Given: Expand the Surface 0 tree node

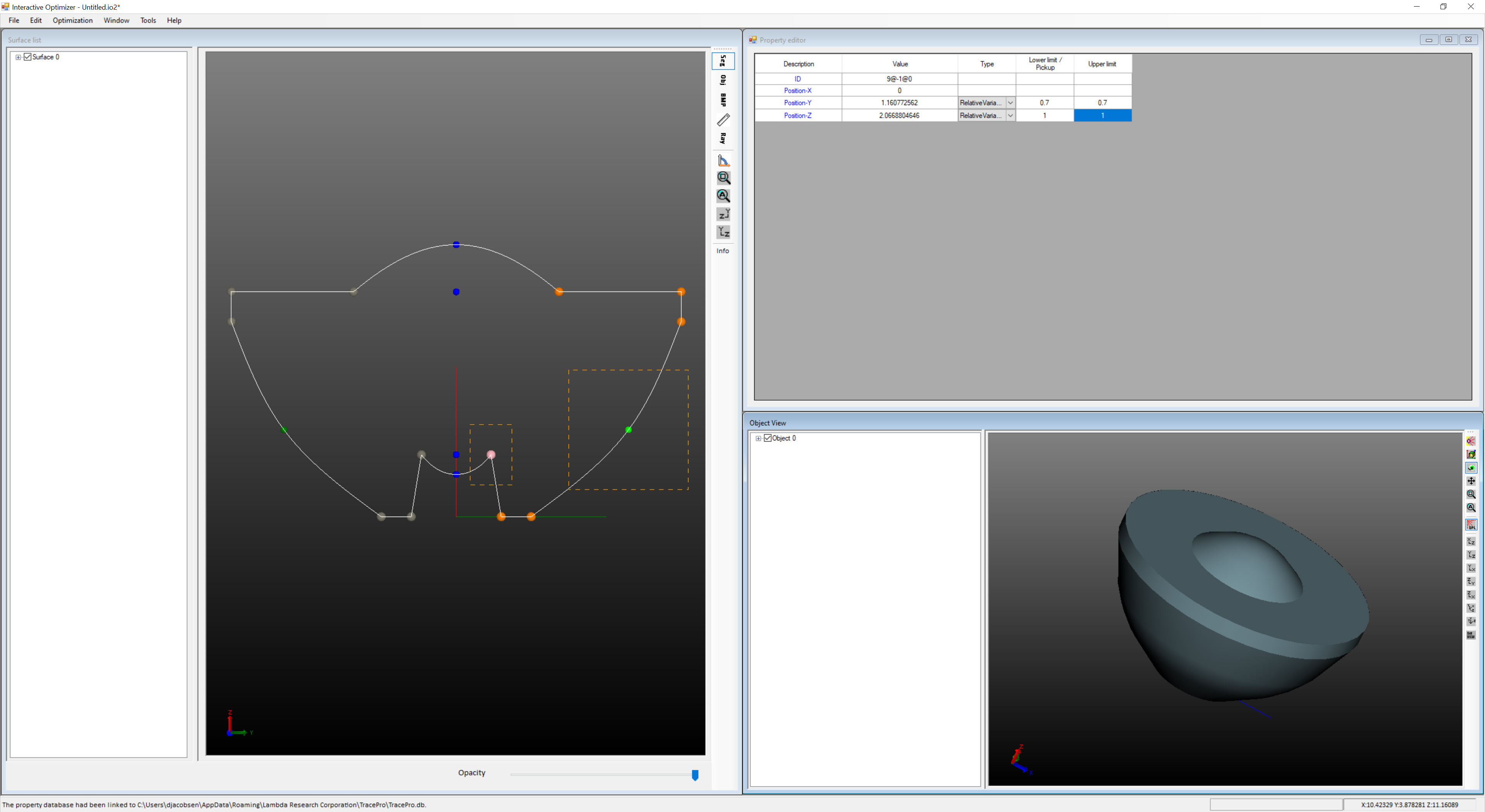Looking at the screenshot, I should pos(18,57).
